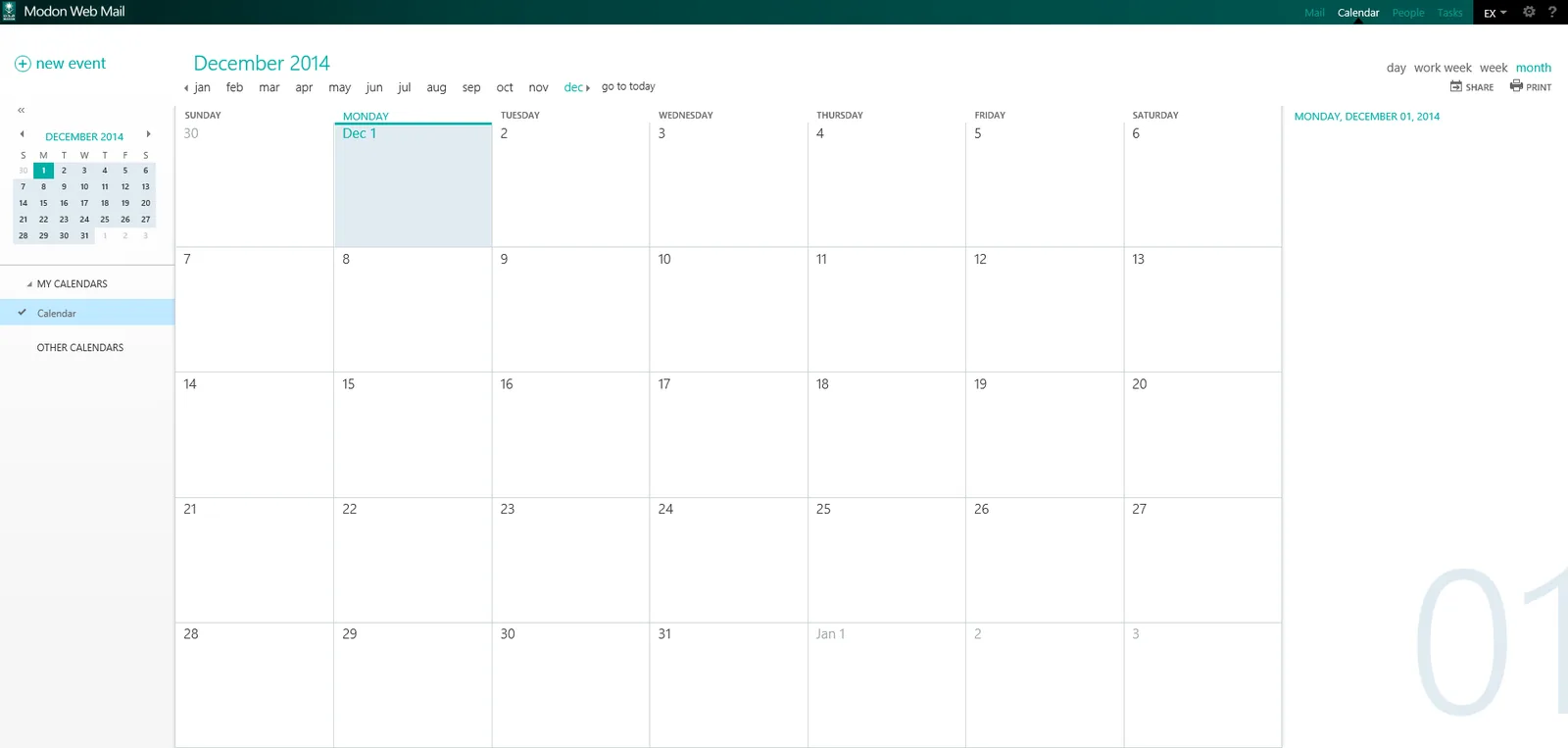Collapse the MY CALENDARS group

point(29,284)
